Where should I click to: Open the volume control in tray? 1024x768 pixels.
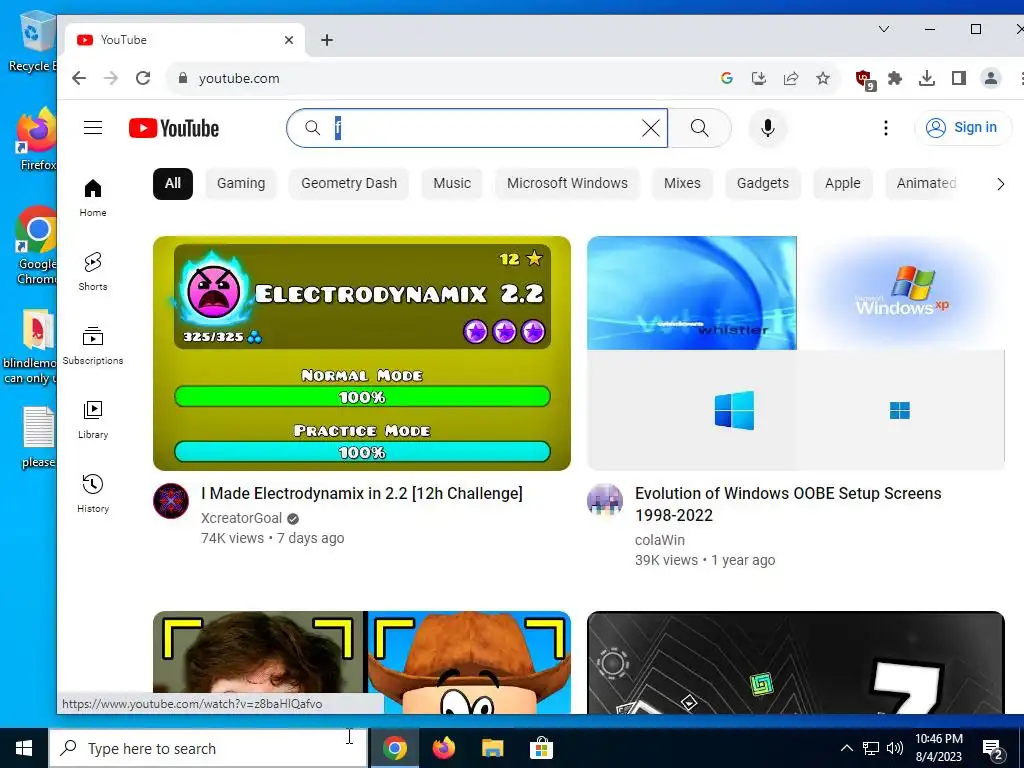point(895,748)
